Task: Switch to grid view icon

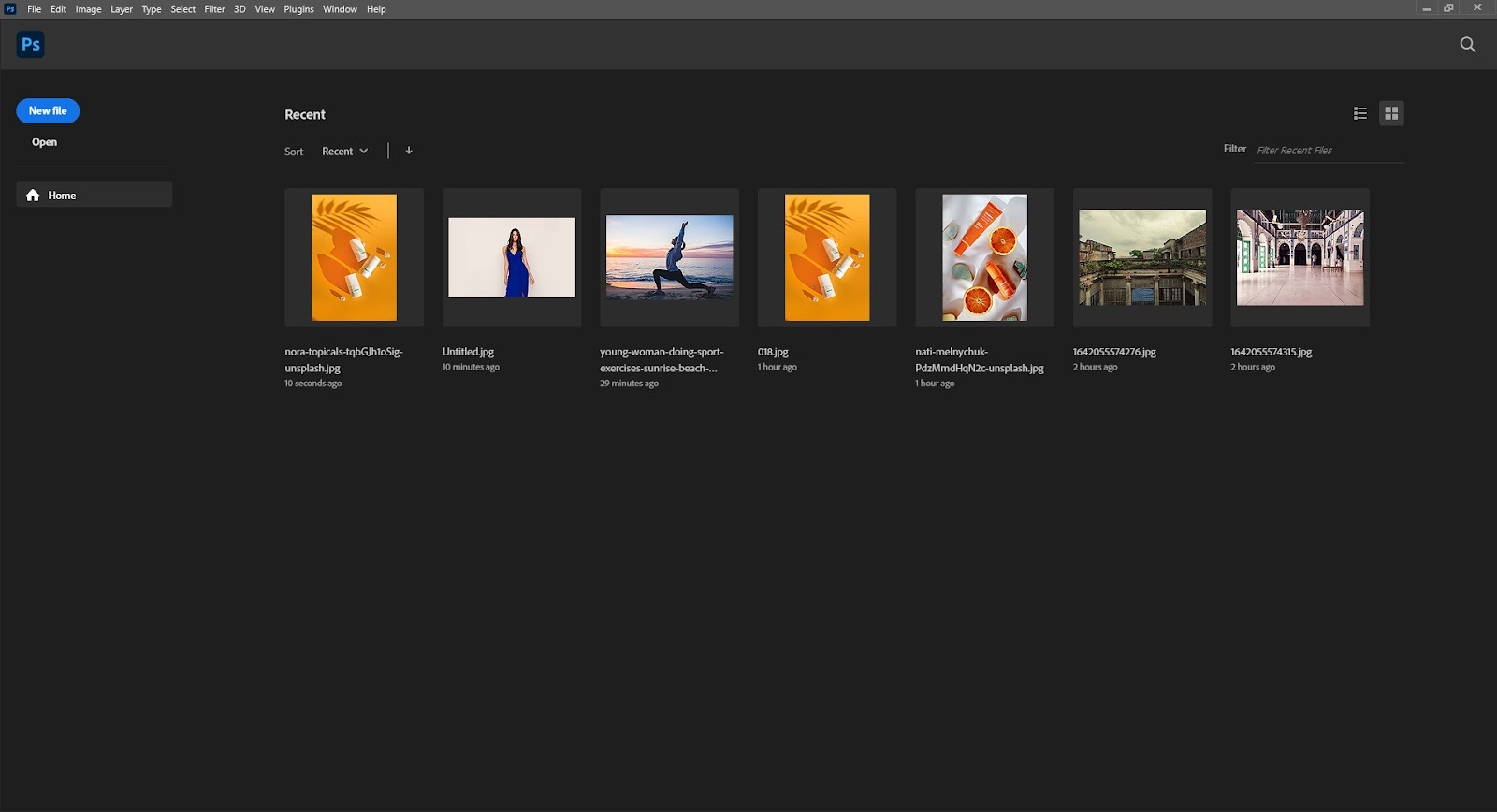Action: [1391, 113]
